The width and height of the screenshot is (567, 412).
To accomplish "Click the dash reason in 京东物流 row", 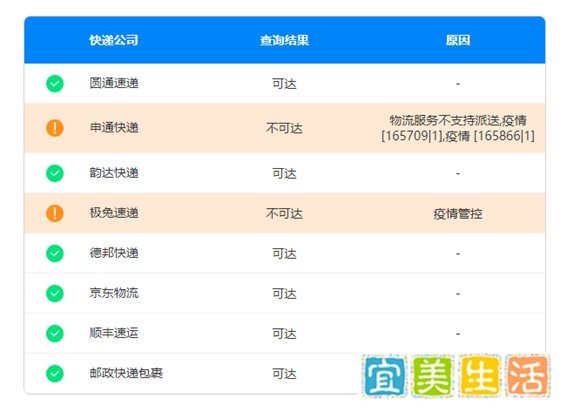I will pyautogui.click(x=458, y=294).
